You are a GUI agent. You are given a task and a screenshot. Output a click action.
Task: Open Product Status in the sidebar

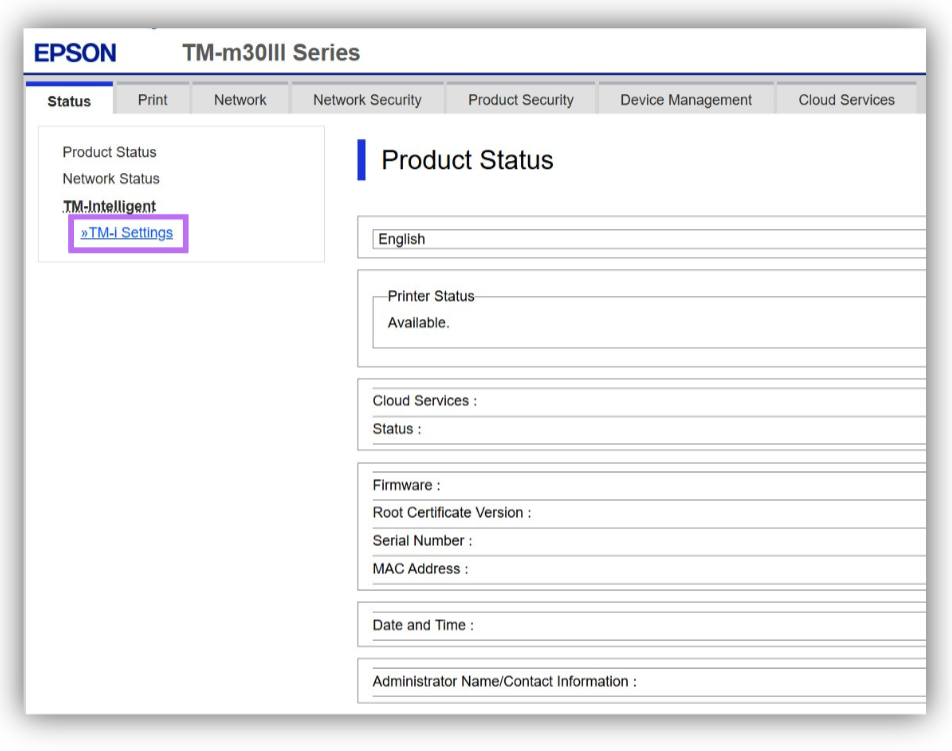[x=109, y=152]
